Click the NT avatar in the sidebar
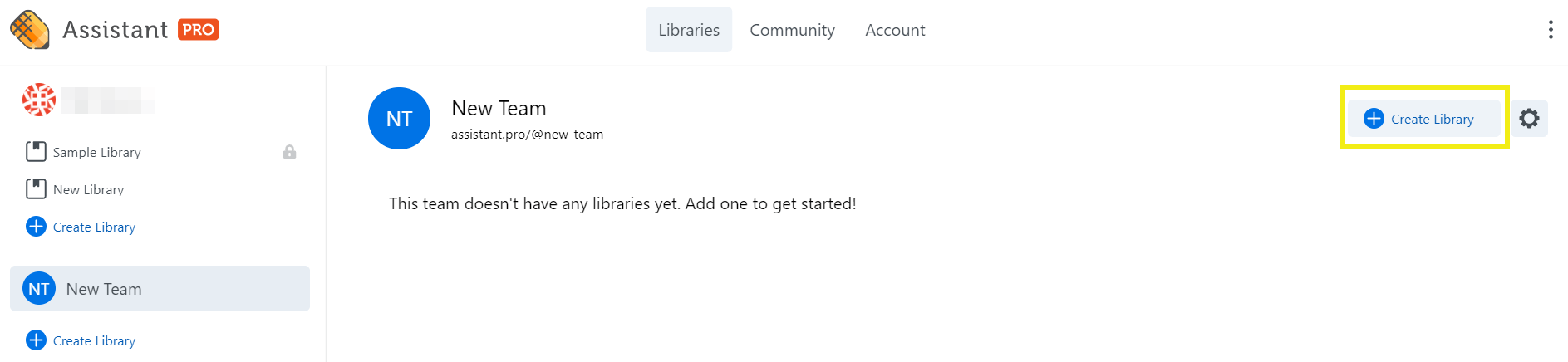The width and height of the screenshot is (1568, 362). click(x=39, y=289)
